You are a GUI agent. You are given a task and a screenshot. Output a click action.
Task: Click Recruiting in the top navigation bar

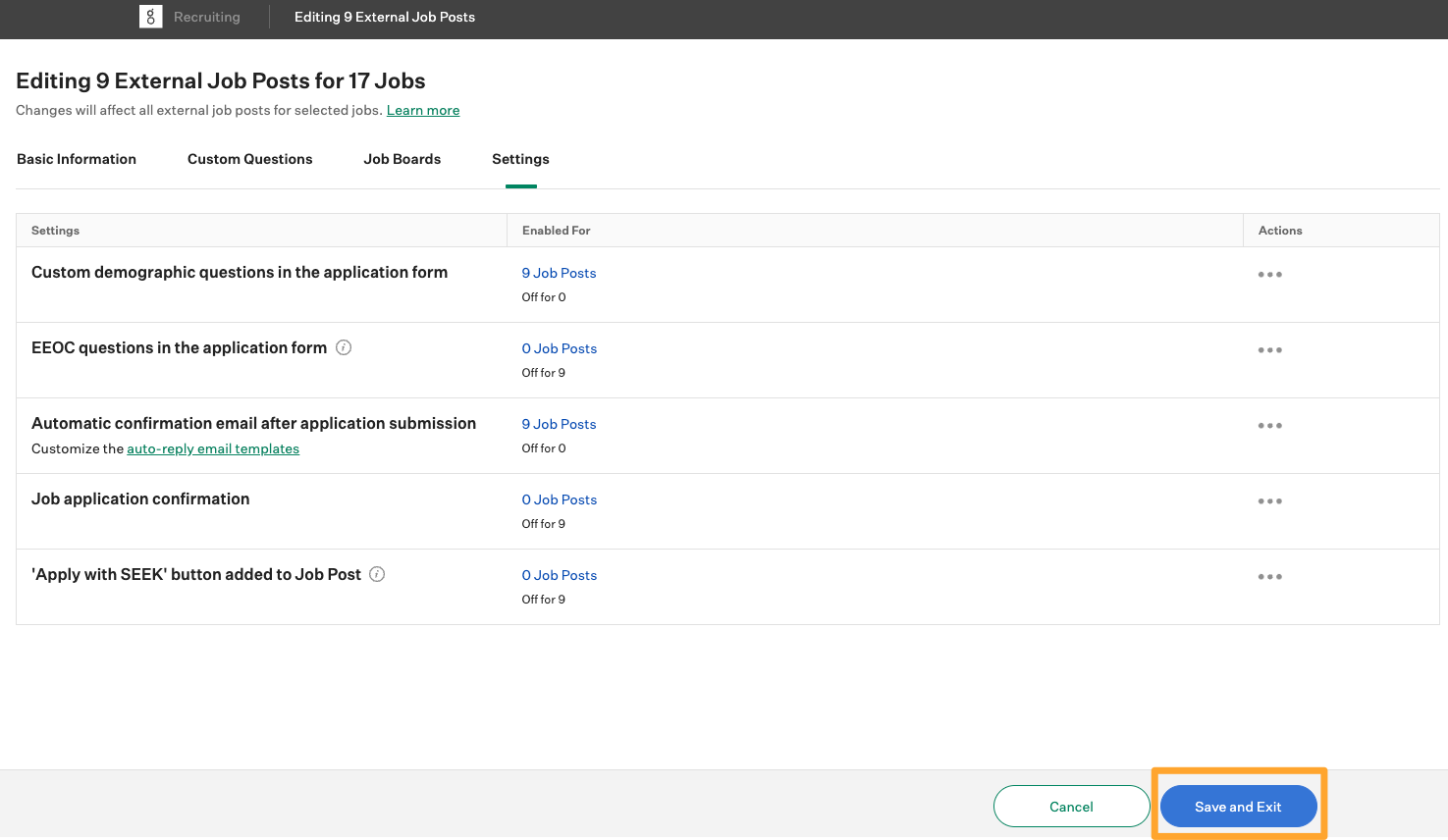pos(206,16)
